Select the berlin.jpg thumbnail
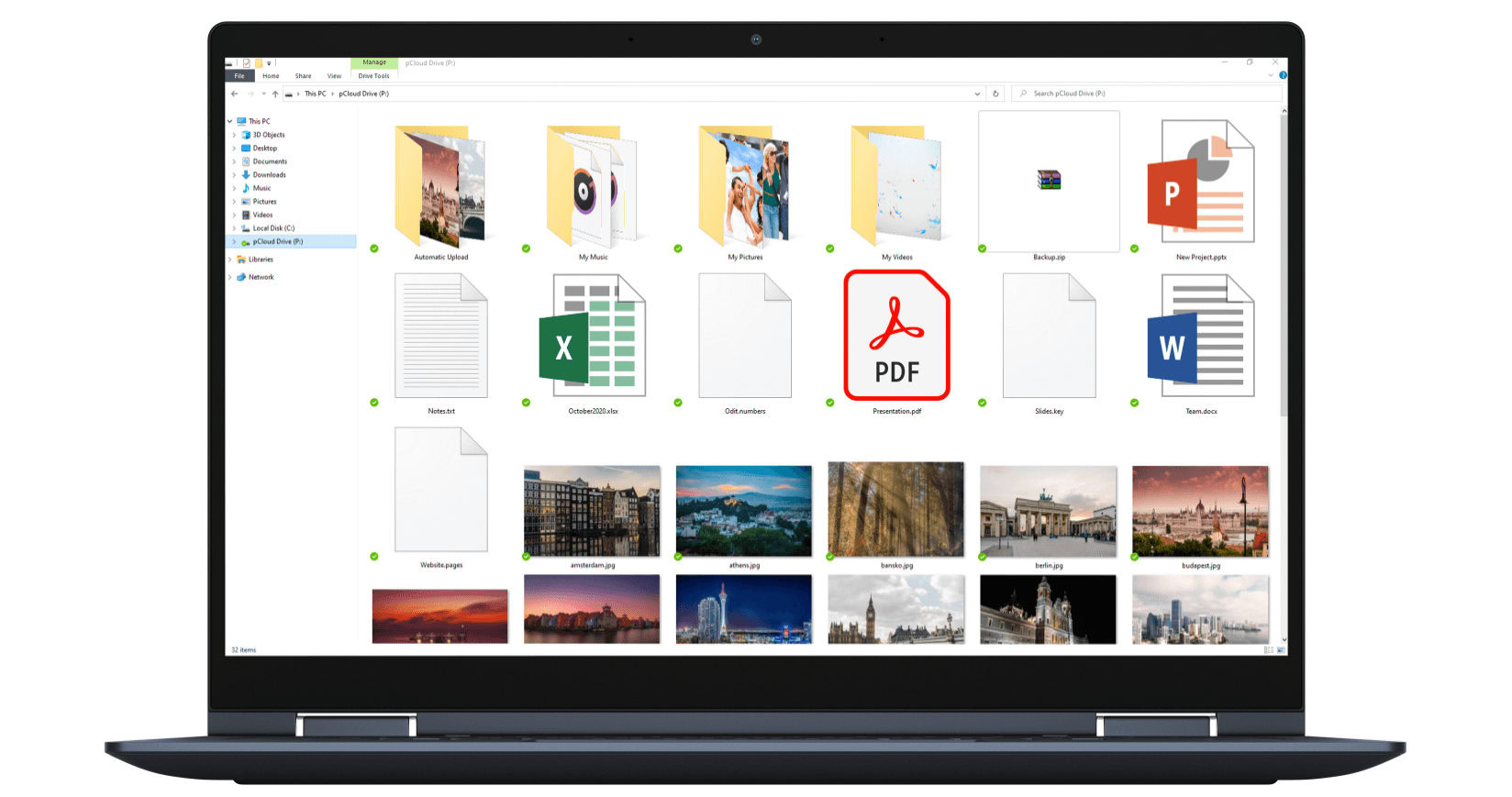Screen dimensions: 1512x797 click(x=1049, y=511)
